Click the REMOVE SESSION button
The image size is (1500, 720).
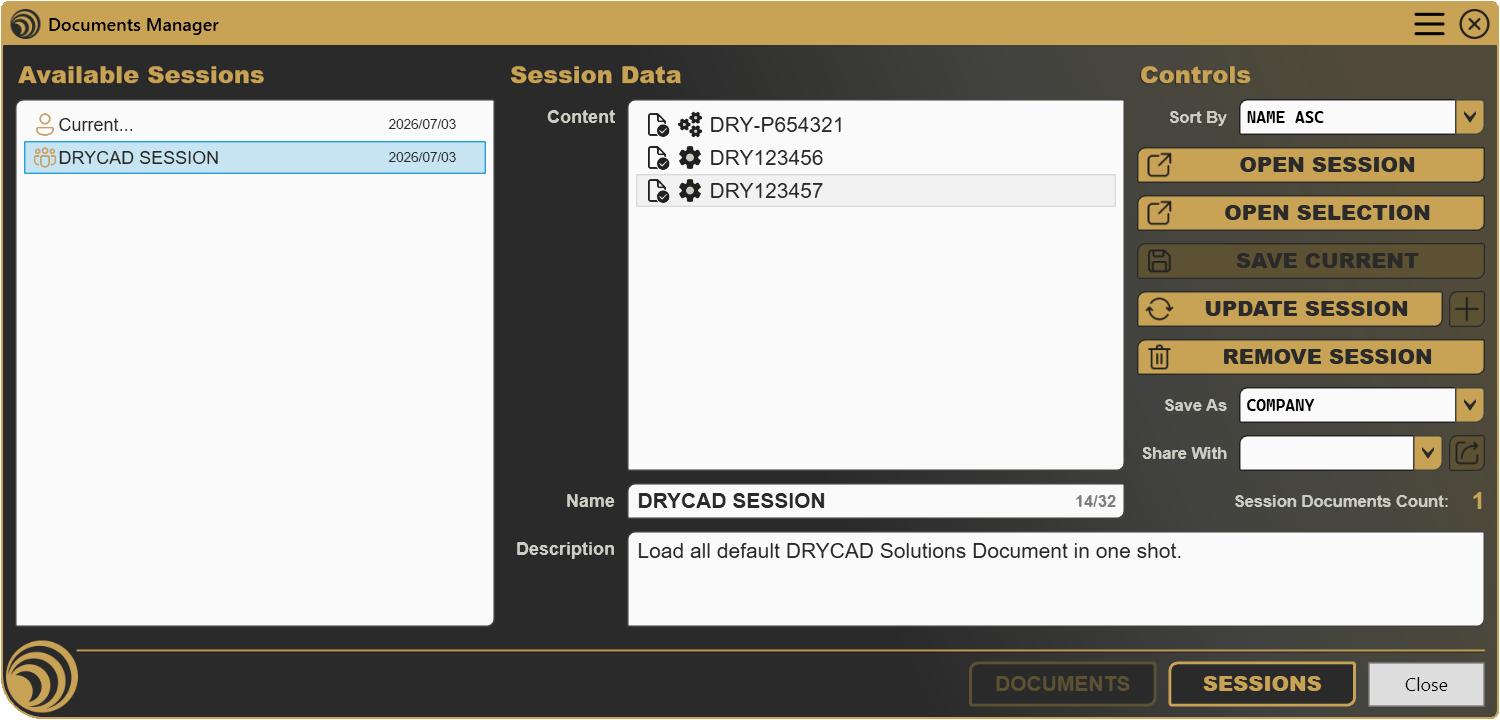[x=1311, y=357]
